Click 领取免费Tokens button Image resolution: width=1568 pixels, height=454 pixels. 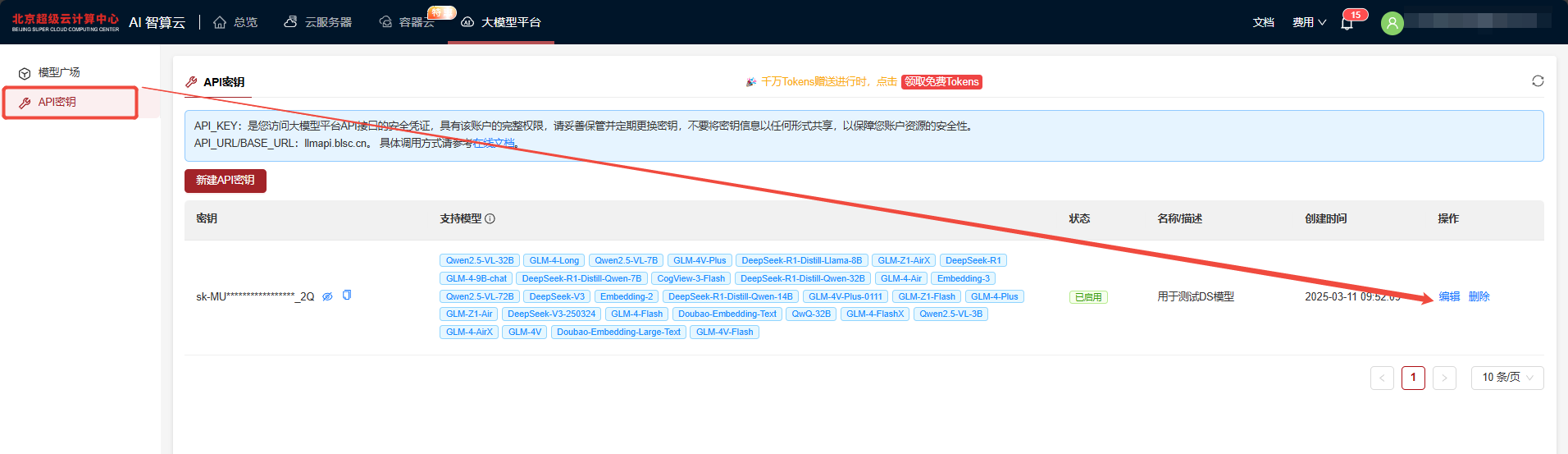pyautogui.click(x=941, y=82)
